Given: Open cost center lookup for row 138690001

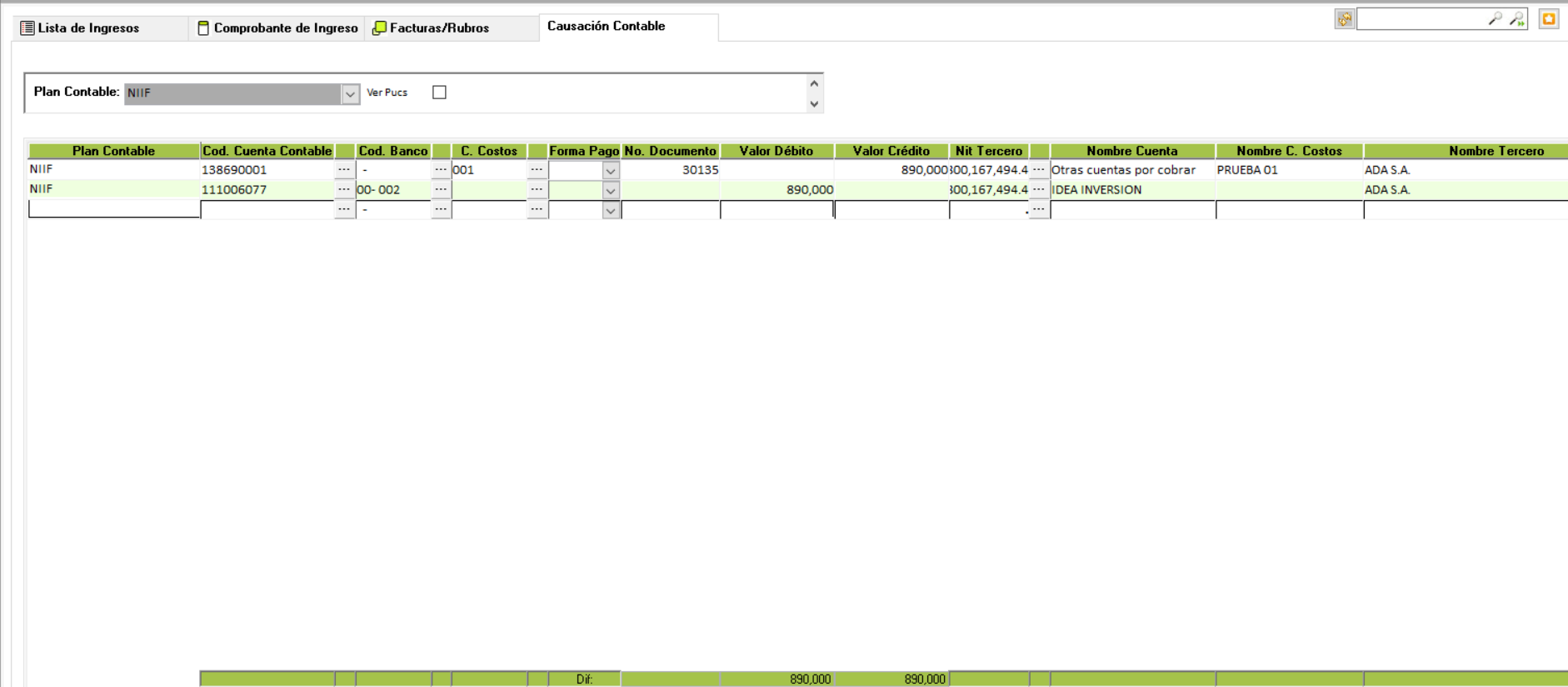Looking at the screenshot, I should tap(537, 170).
